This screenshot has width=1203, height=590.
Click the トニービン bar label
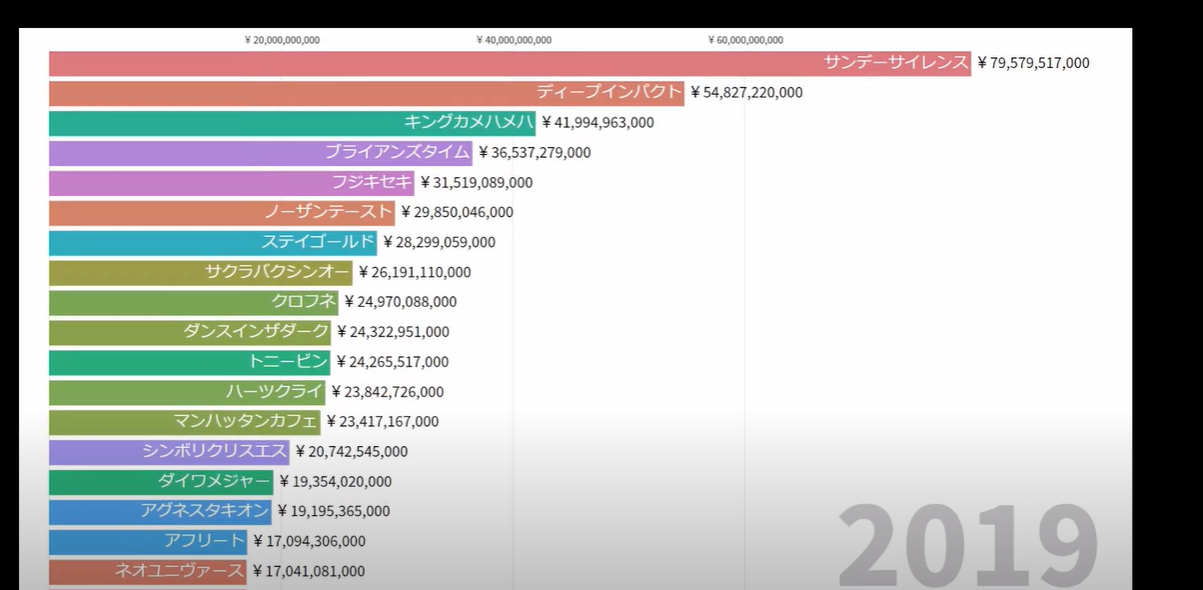coord(288,361)
